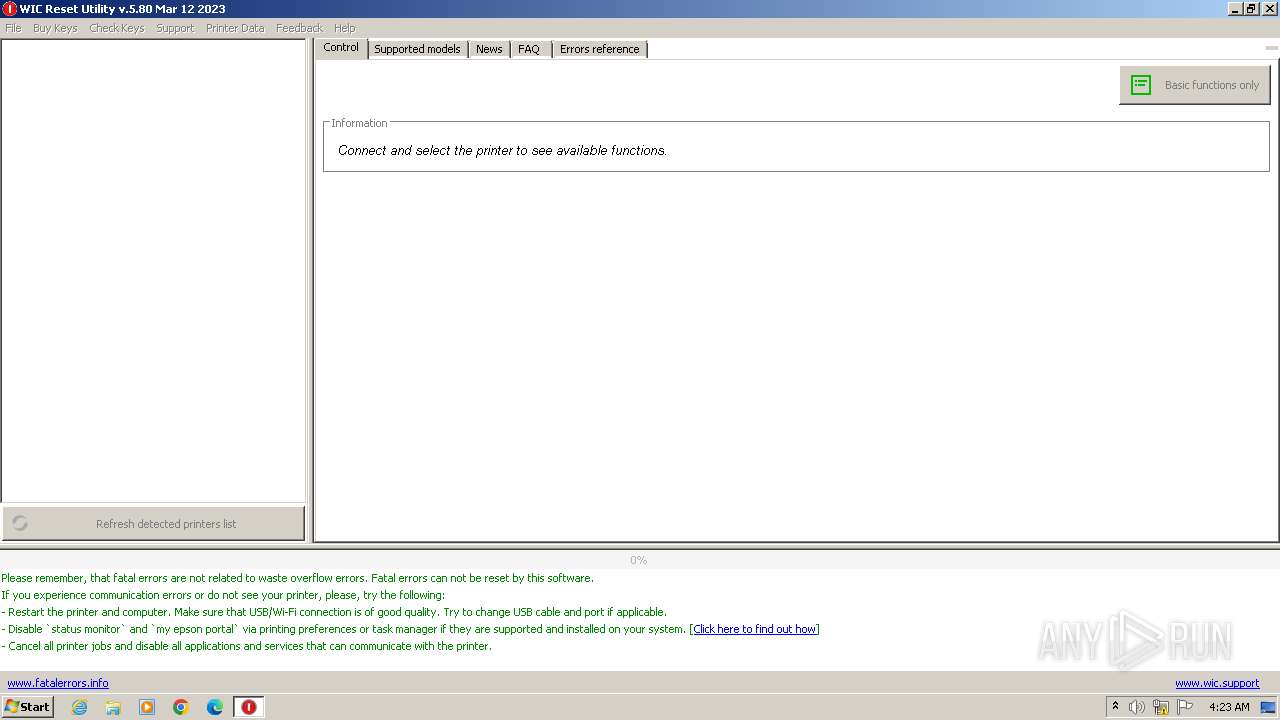The width and height of the screenshot is (1280, 720).
Task: Open the 'Click here to find out how' link
Action: point(755,629)
